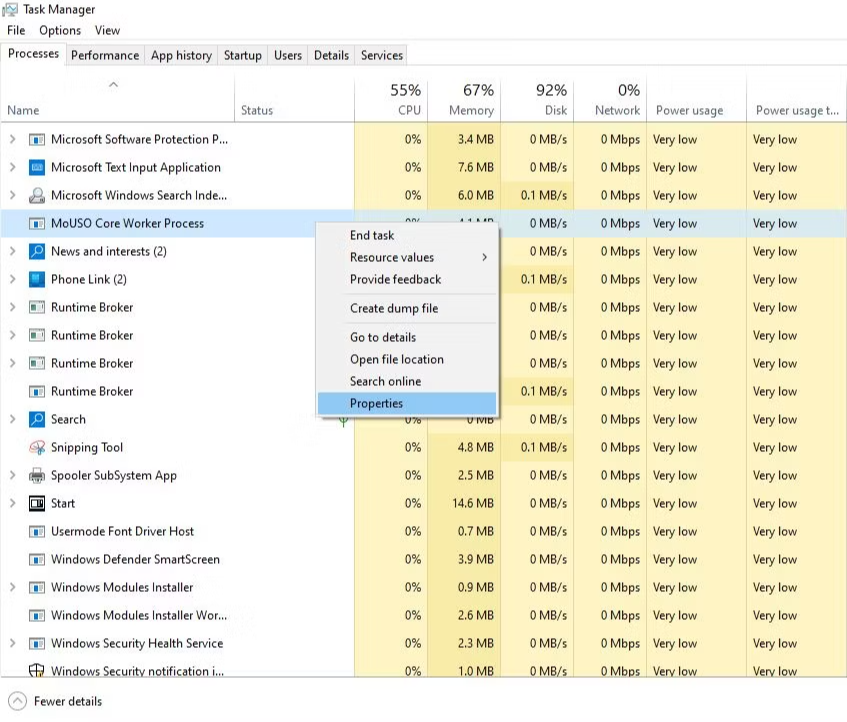This screenshot has height=722, width=847.
Task: Click the News and interests icon
Action: pyautogui.click(x=36, y=252)
